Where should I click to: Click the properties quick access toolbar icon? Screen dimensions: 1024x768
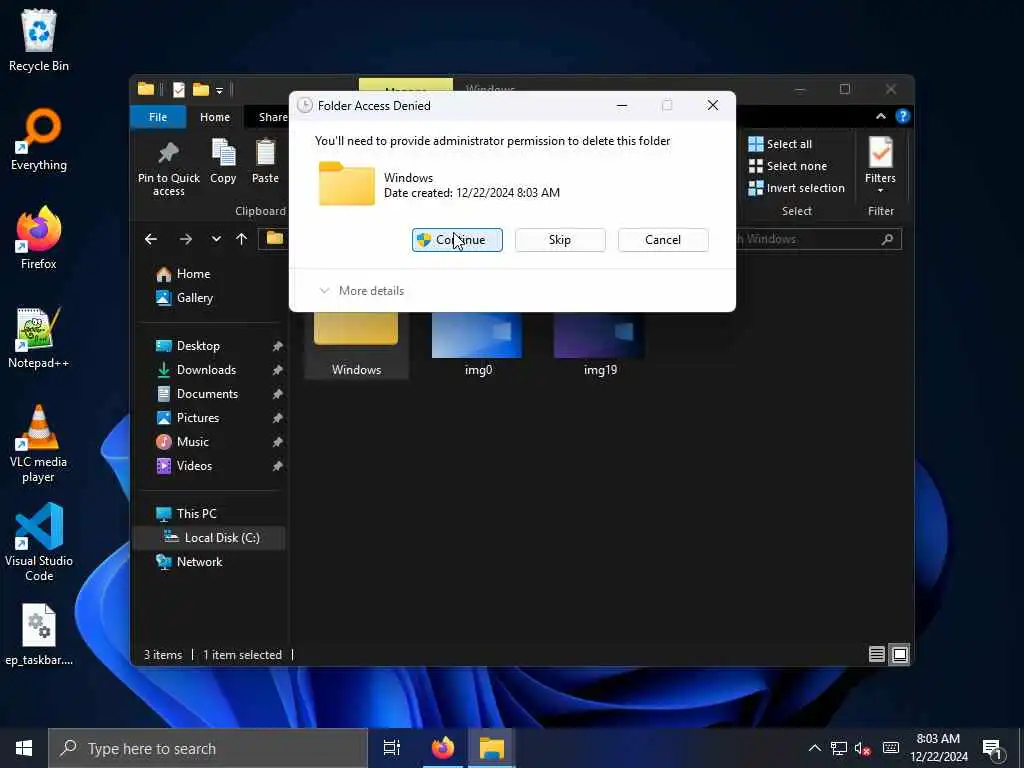click(x=178, y=89)
